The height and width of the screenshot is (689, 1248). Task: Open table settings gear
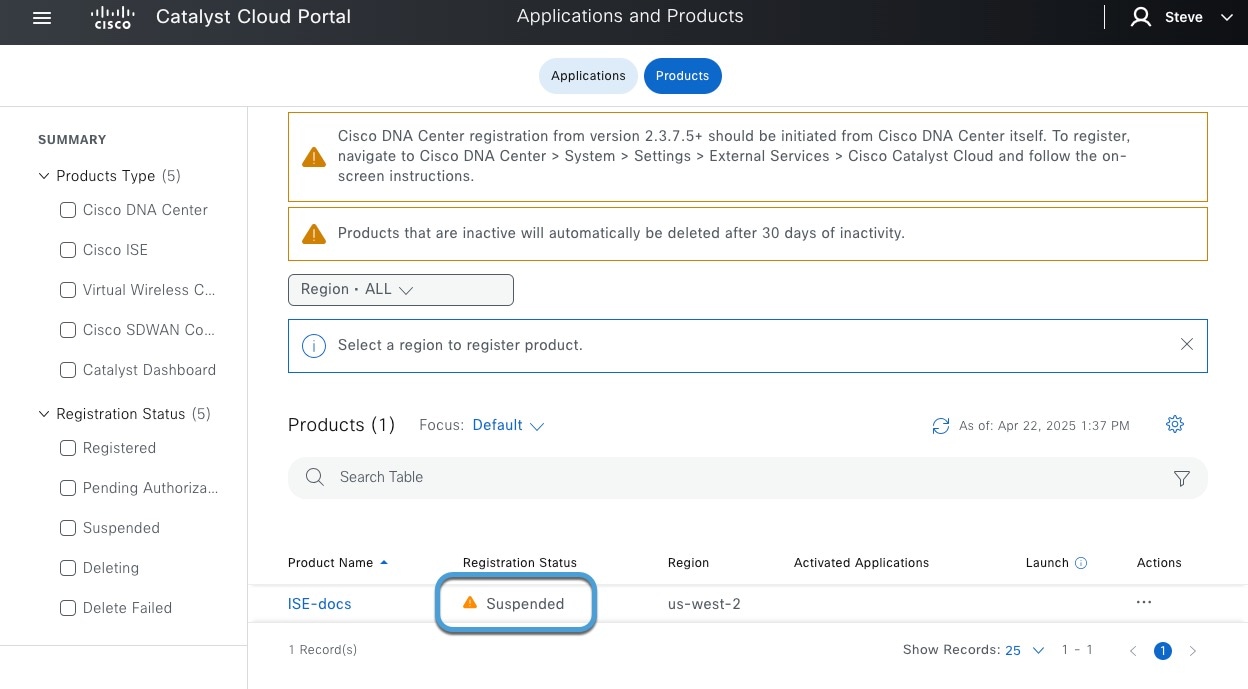click(x=1175, y=425)
